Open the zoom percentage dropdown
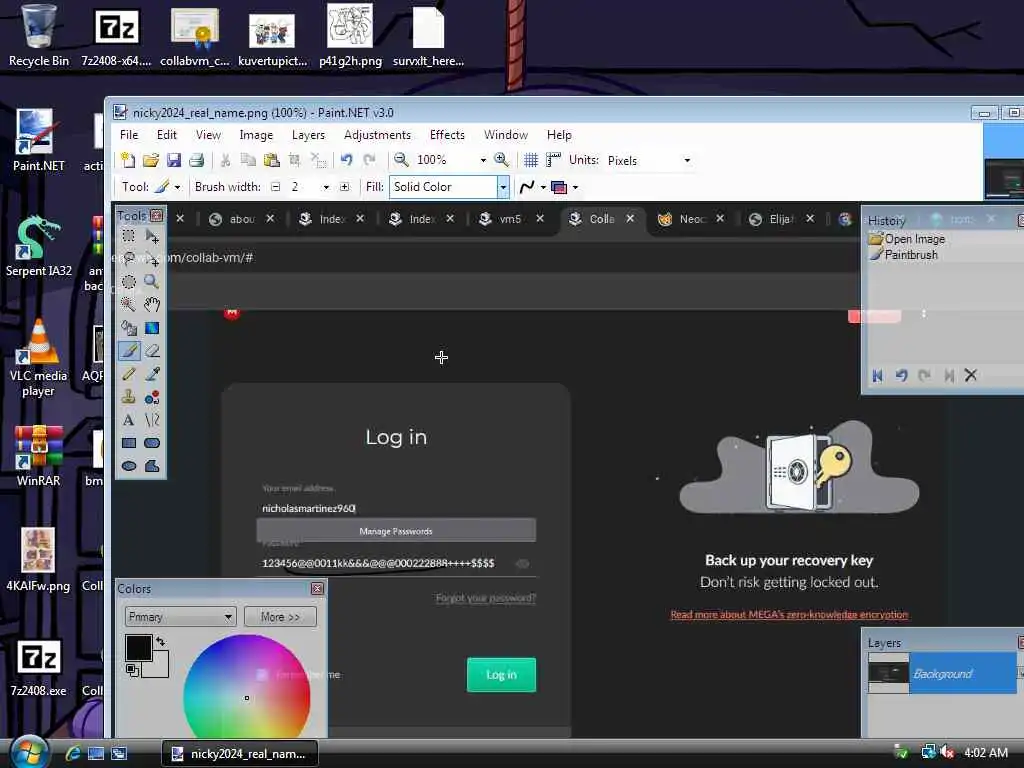This screenshot has width=1024, height=768. (483, 160)
